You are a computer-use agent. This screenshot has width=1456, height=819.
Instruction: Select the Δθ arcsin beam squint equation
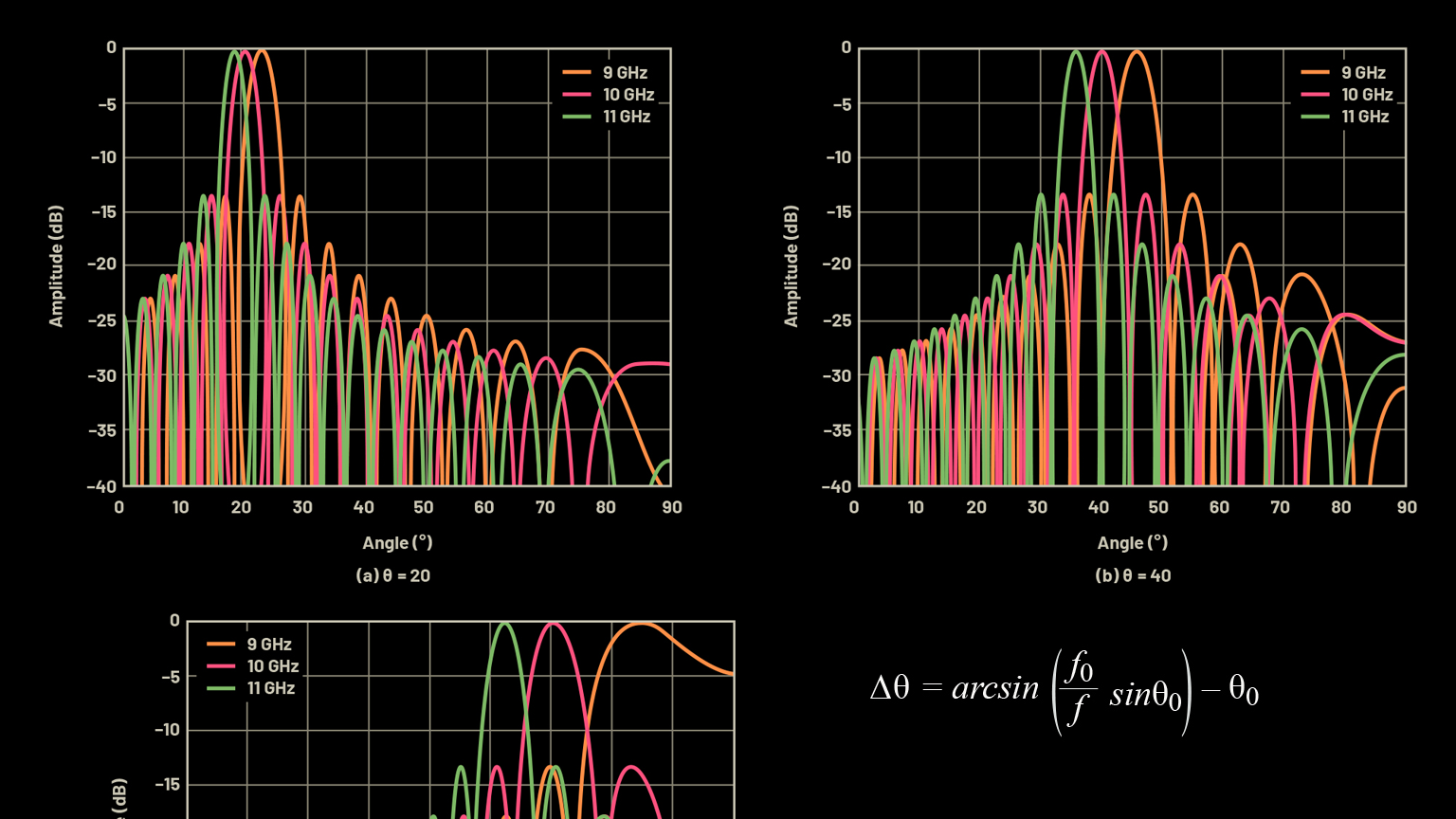(1064, 692)
